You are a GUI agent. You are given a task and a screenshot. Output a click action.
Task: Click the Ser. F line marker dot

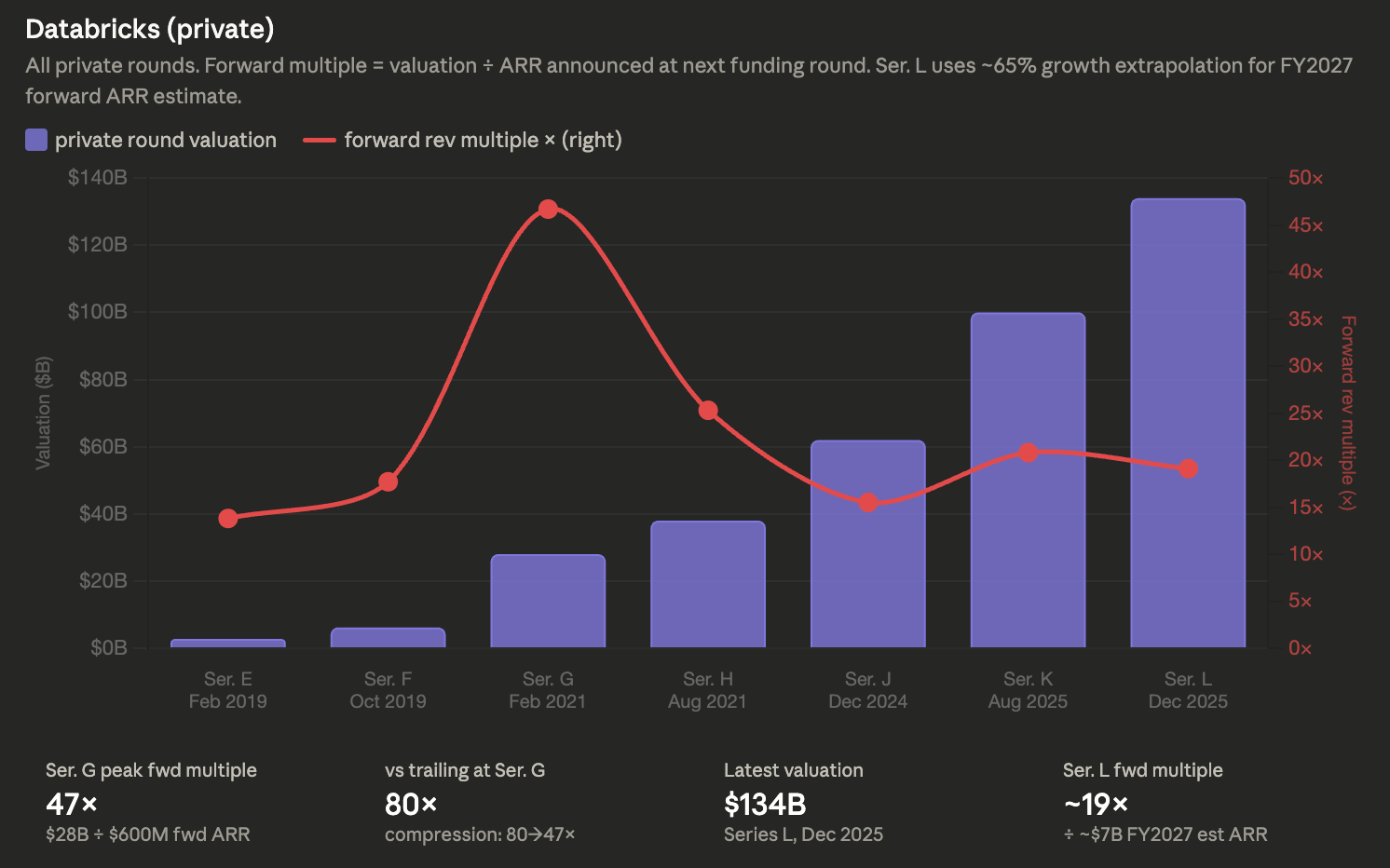click(x=388, y=481)
